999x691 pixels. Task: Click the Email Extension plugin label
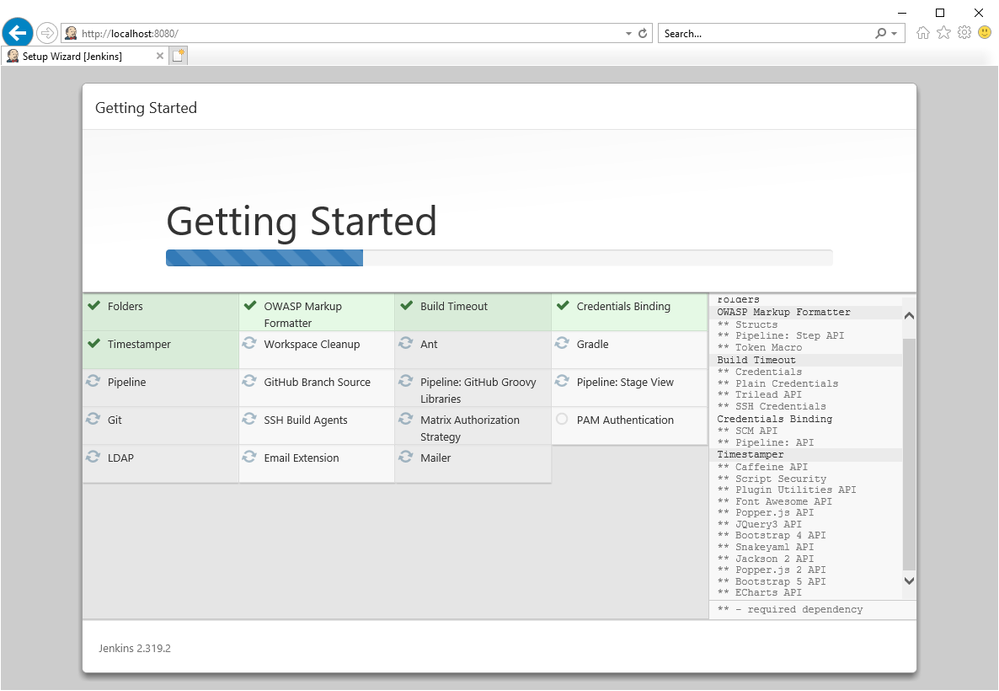pos(301,458)
